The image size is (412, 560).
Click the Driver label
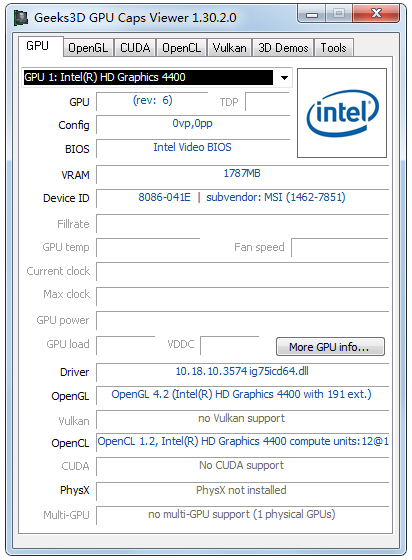pyautogui.click(x=75, y=372)
